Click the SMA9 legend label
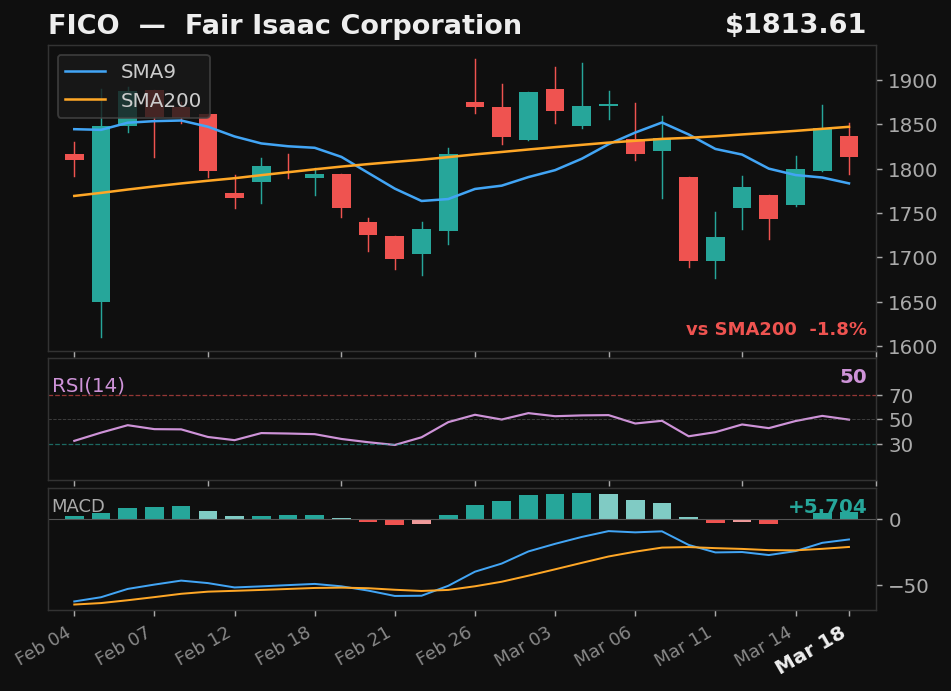 pos(148,72)
